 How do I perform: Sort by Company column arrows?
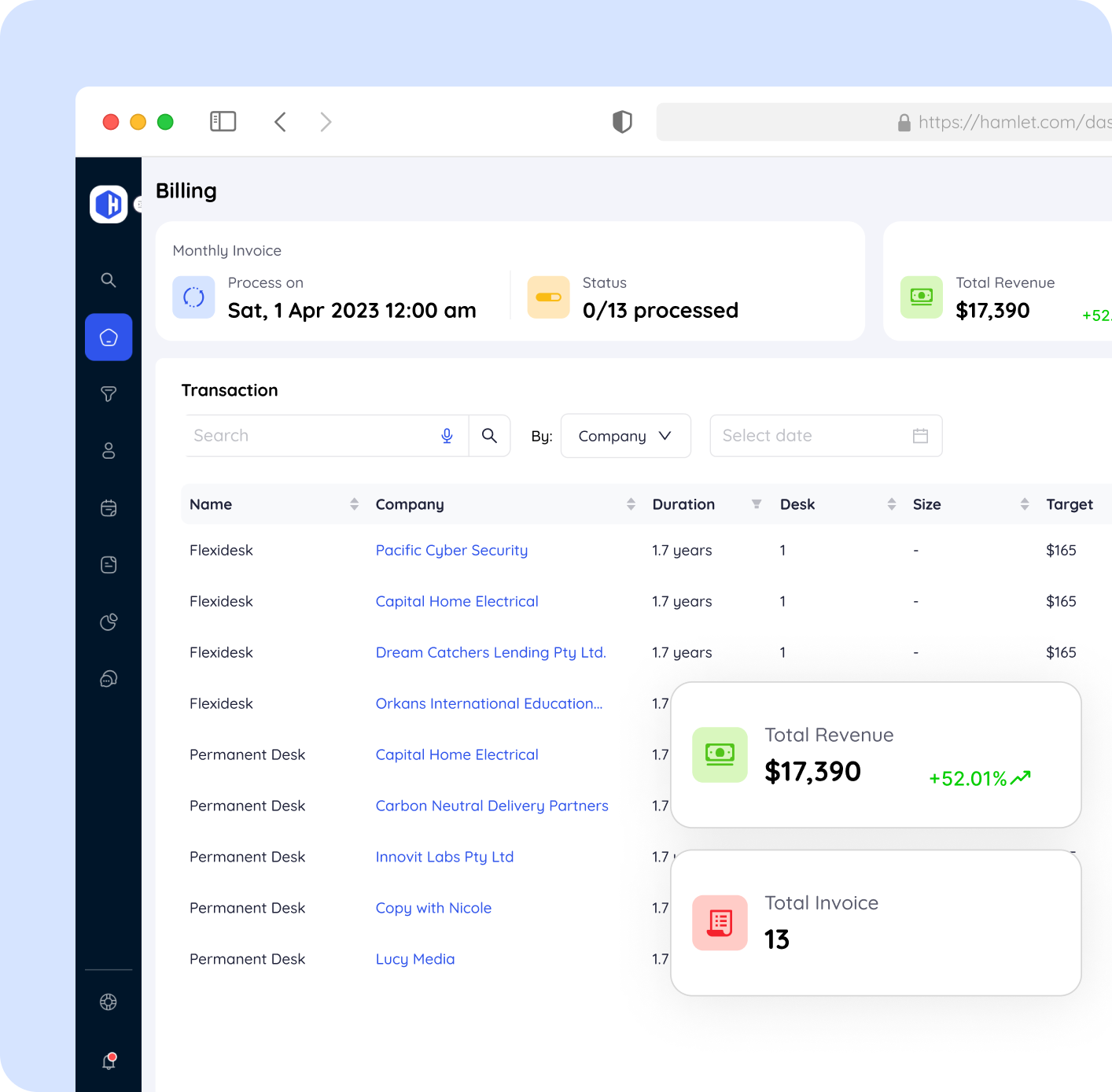tap(631, 504)
